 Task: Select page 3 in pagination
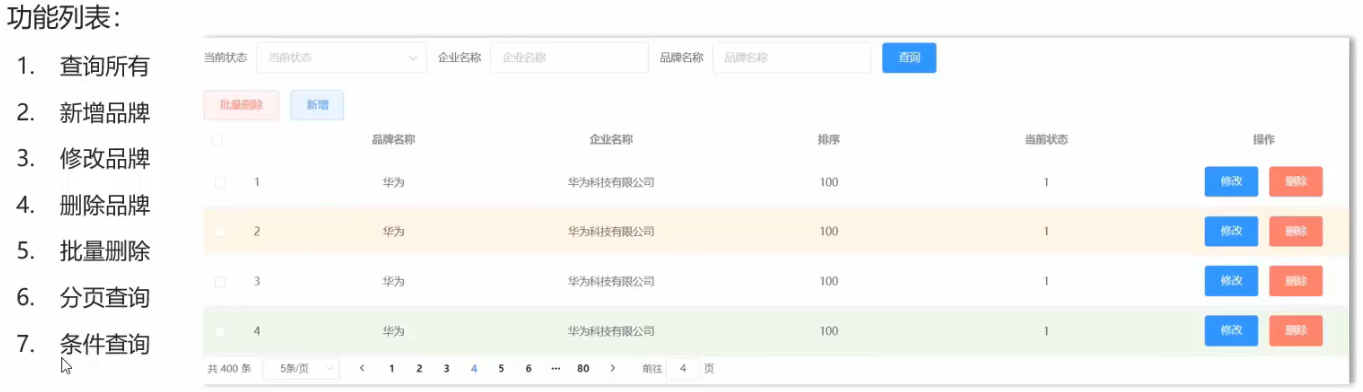click(x=446, y=369)
